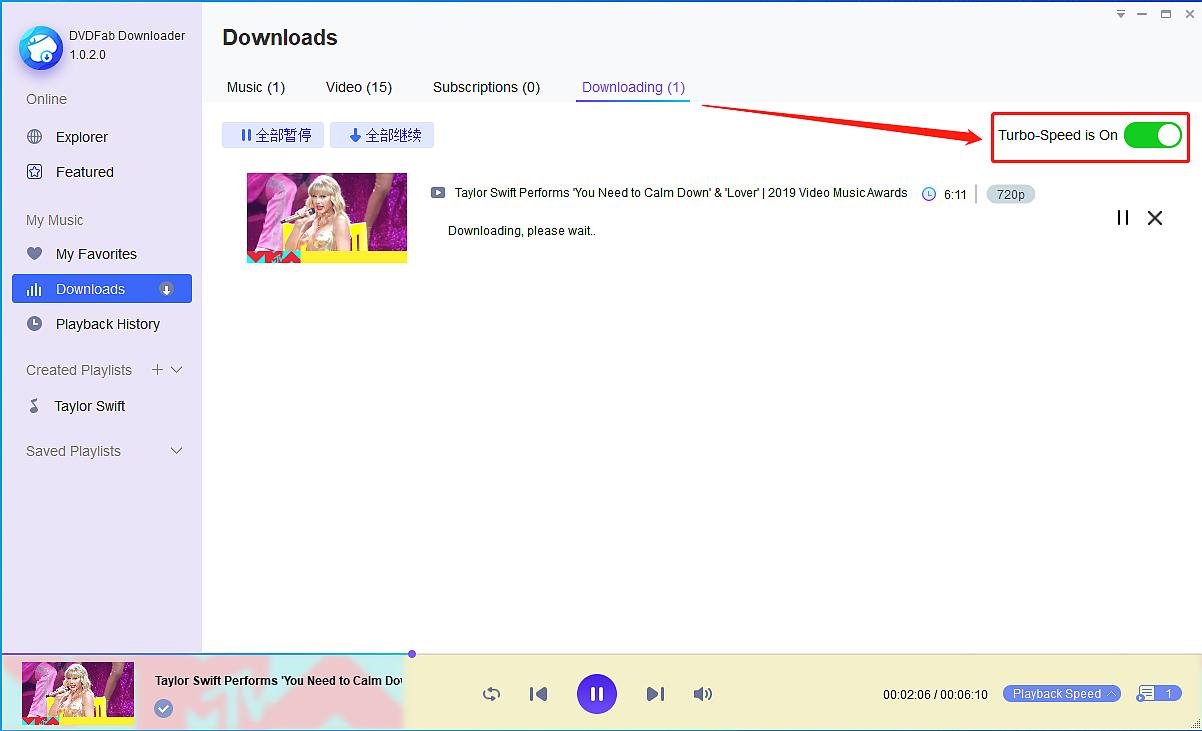
Task: Click the Taylor Swift Performs download title
Action: point(681,193)
